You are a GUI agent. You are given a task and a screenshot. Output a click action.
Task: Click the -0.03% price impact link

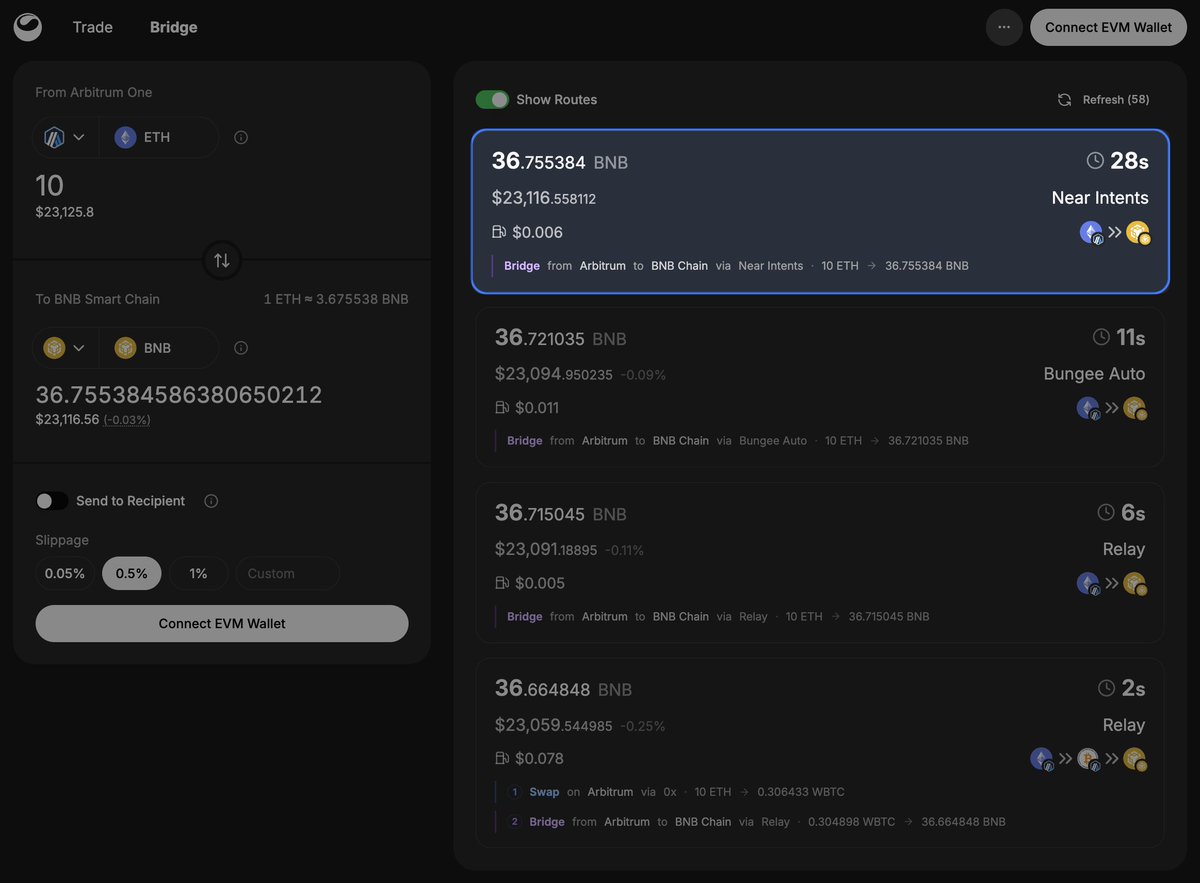click(x=127, y=420)
